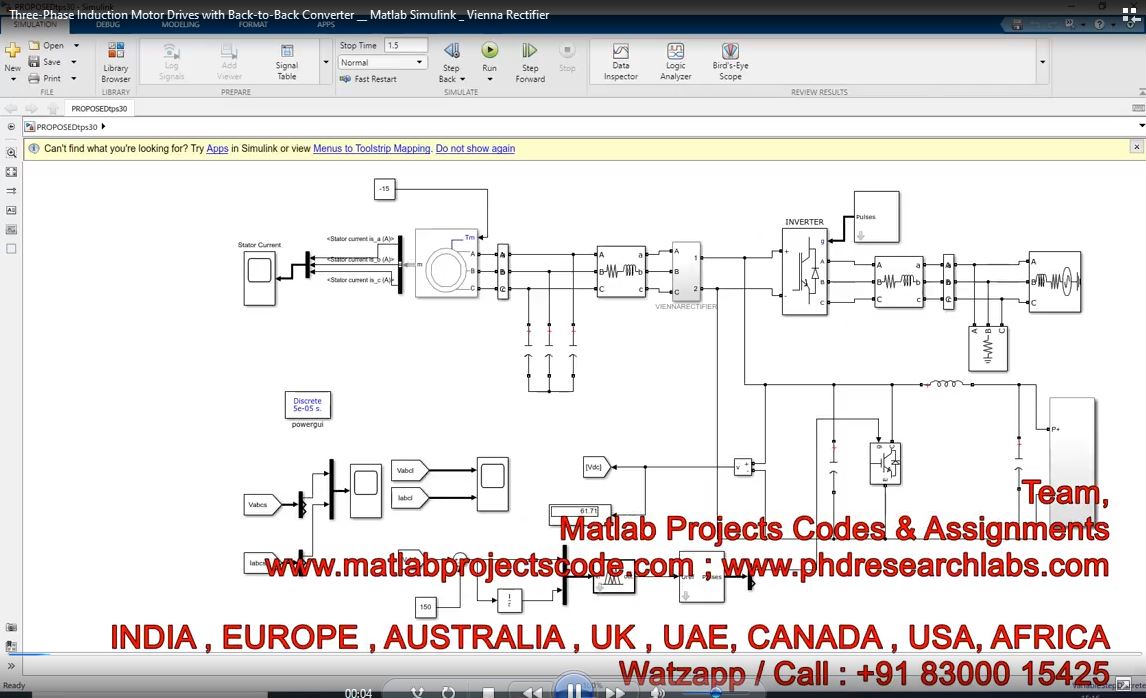Click the video player rewind button
This screenshot has width=1146, height=698.
coord(532,692)
